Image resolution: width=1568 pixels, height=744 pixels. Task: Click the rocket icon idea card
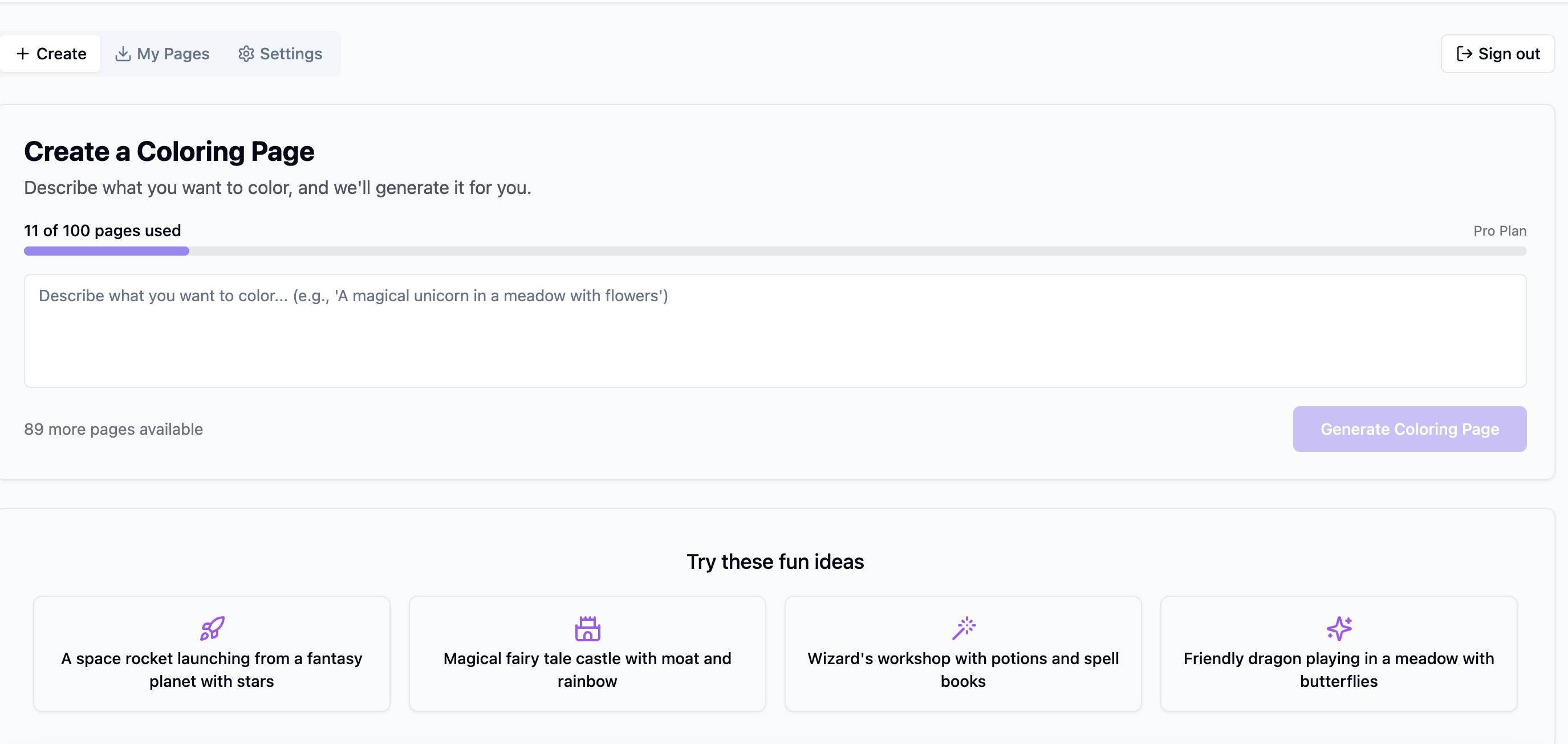click(213, 628)
